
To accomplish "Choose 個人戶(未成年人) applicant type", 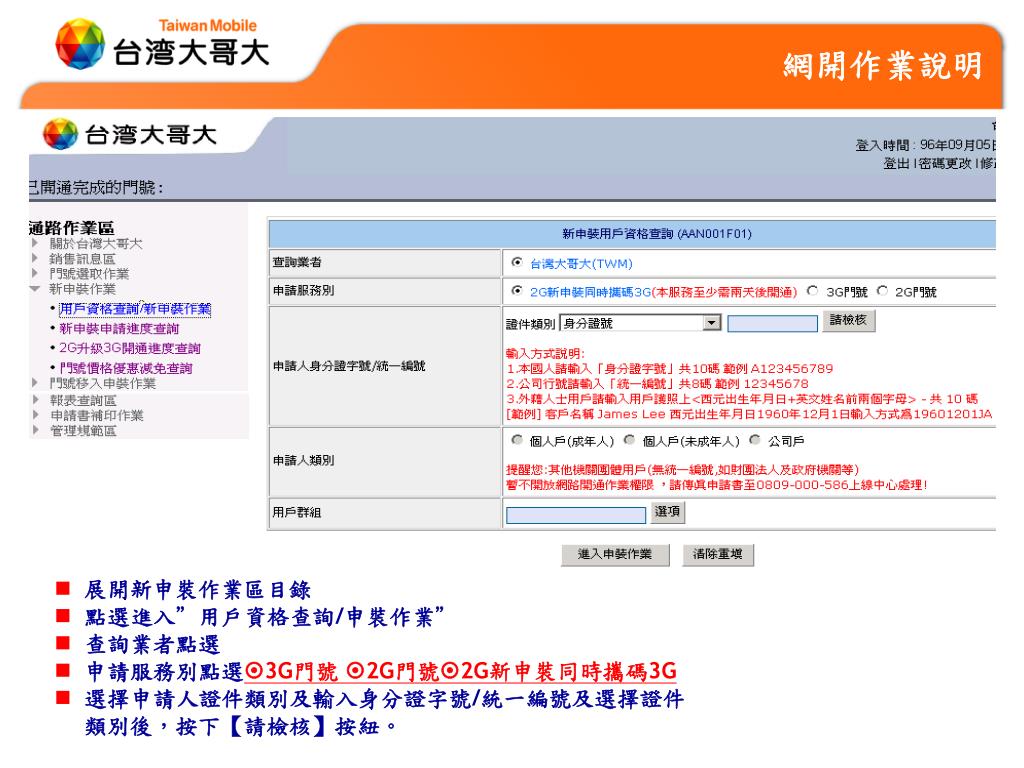I will [x=630, y=440].
